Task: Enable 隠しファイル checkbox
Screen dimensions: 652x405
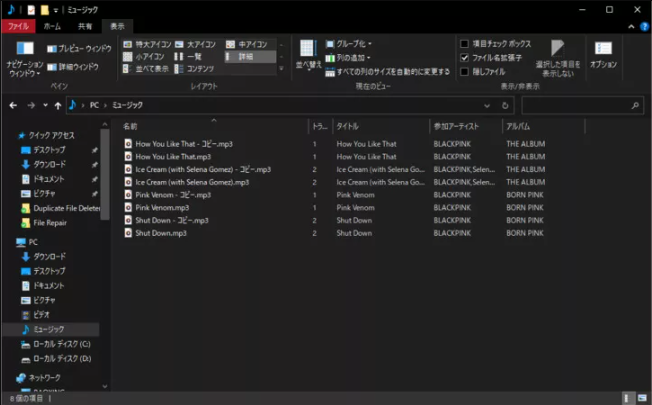Action: click(x=464, y=72)
